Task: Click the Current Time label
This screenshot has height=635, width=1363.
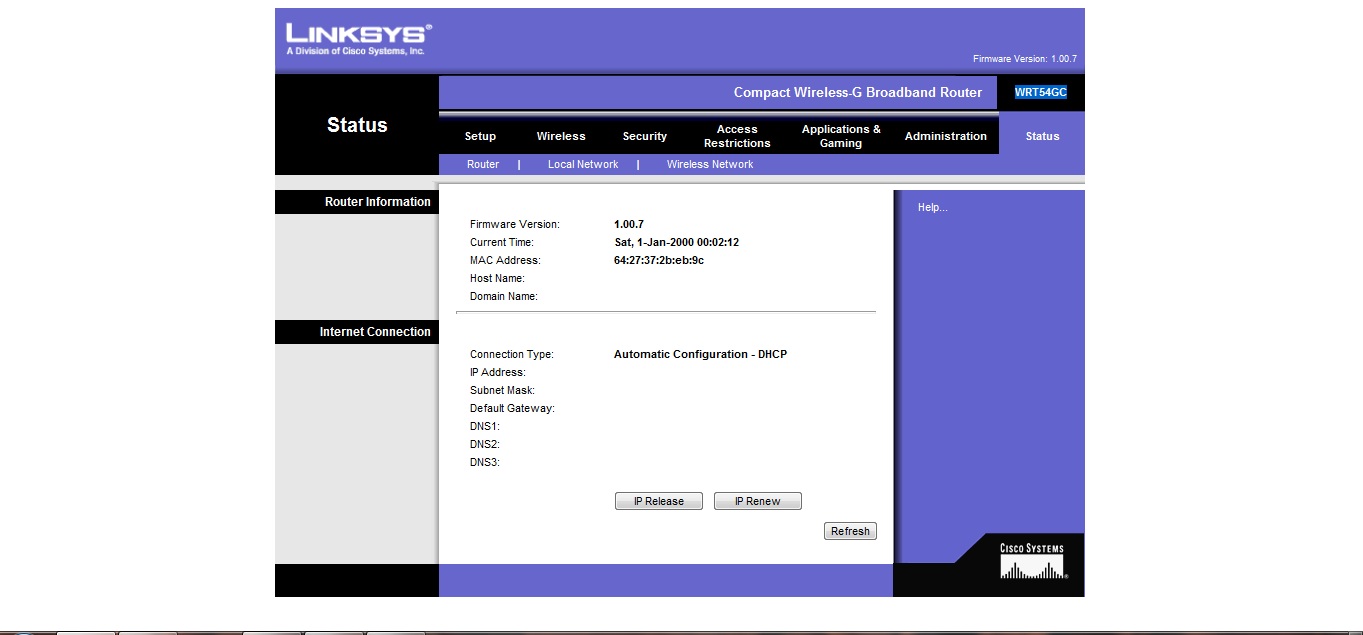Action: [x=502, y=242]
